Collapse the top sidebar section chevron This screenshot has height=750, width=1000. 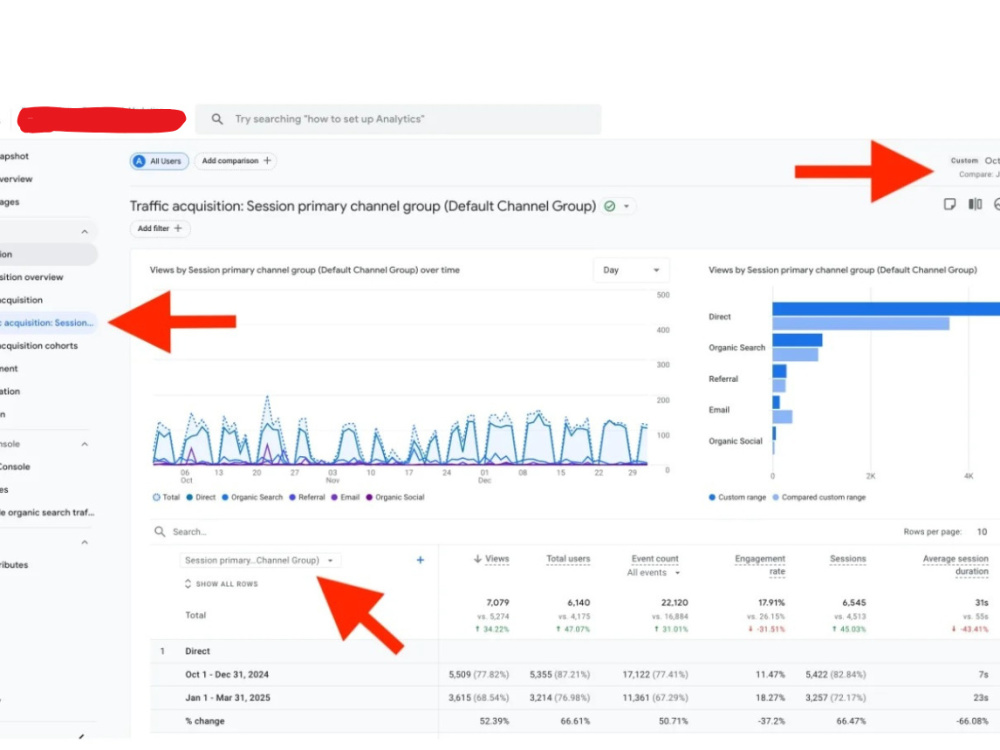tap(85, 232)
